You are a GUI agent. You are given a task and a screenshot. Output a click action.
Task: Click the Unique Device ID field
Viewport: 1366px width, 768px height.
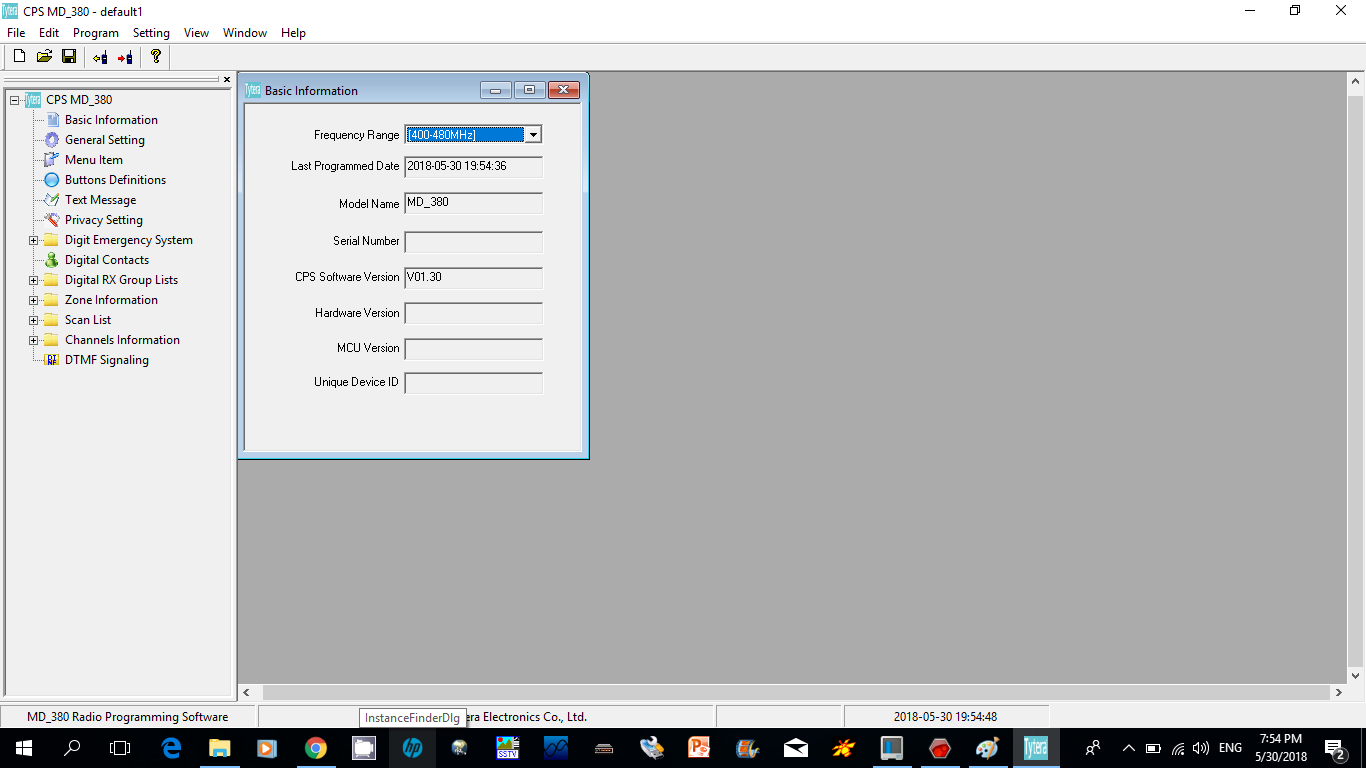click(x=474, y=383)
